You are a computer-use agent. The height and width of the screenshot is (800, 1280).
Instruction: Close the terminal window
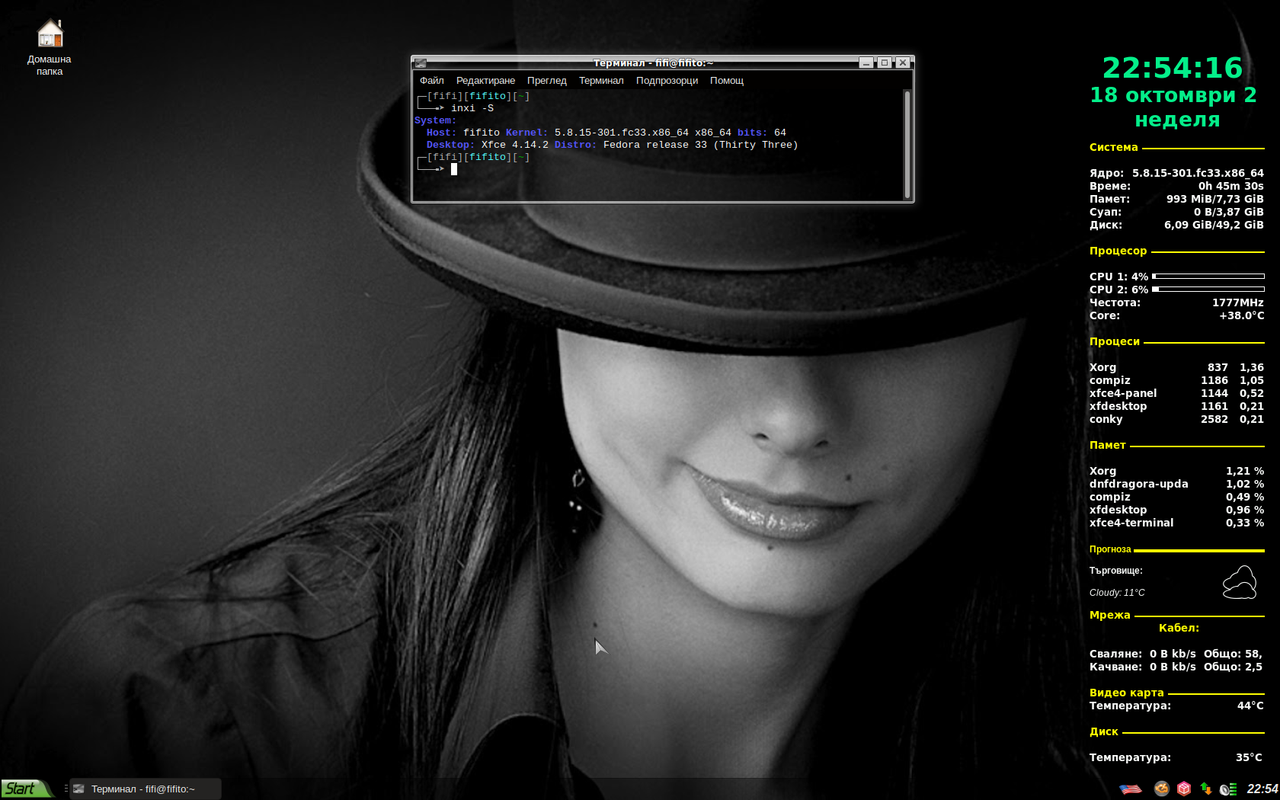(903, 63)
